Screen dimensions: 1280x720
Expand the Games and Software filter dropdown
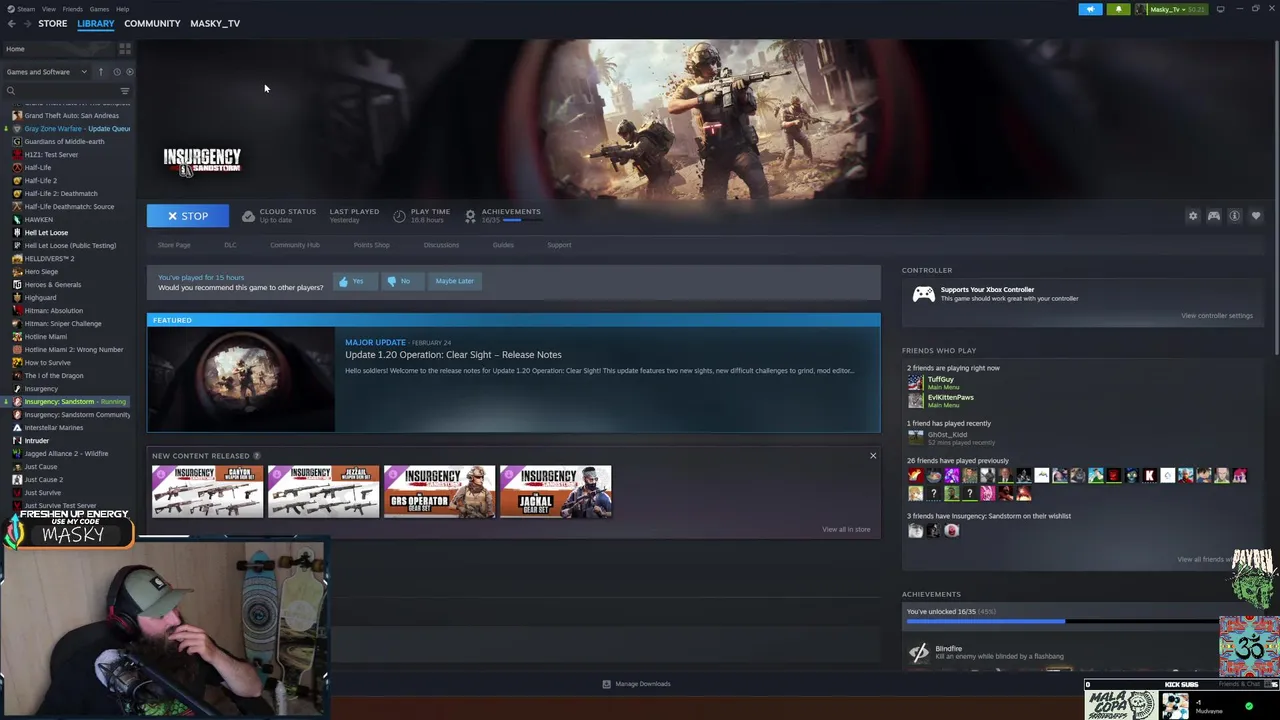click(x=46, y=72)
